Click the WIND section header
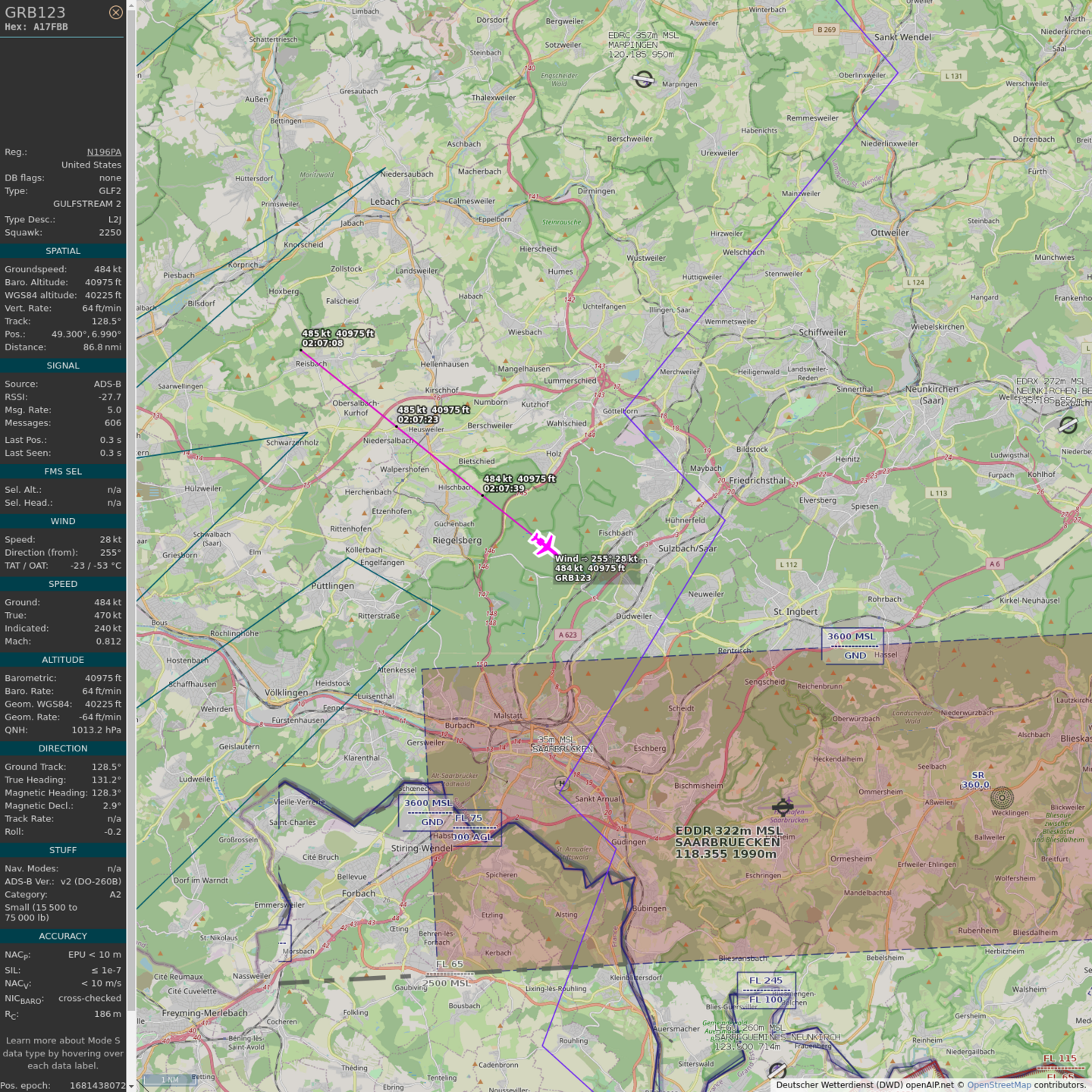 (63, 522)
